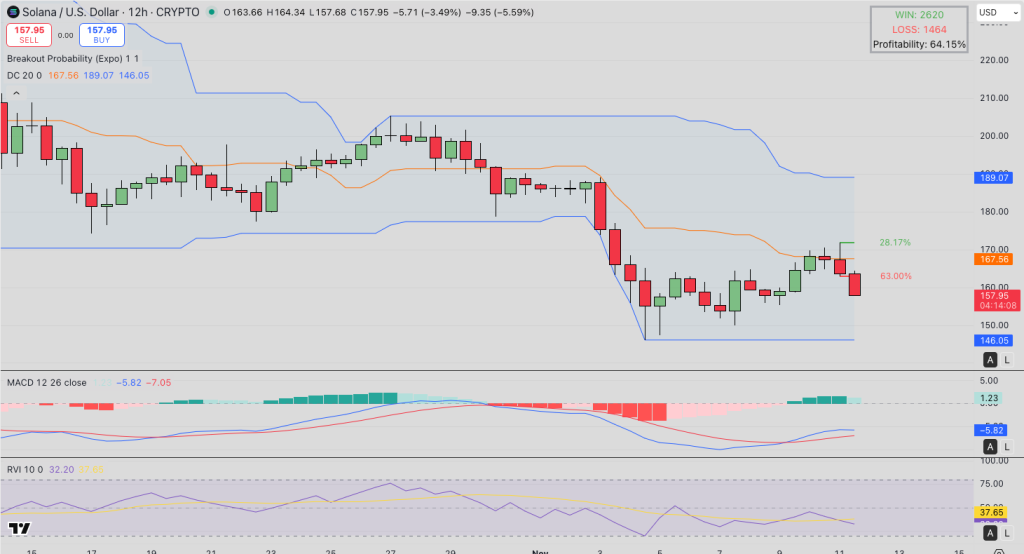Image resolution: width=1024 pixels, height=554 pixels.
Task: Toggle auto scale A on main price pane
Action: 990,359
